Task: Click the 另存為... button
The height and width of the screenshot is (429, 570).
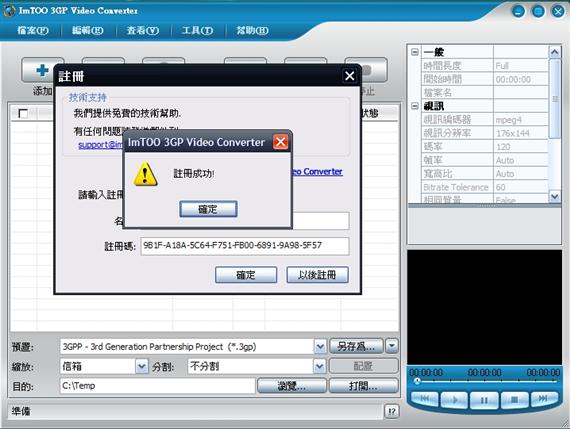Action: click(x=356, y=346)
